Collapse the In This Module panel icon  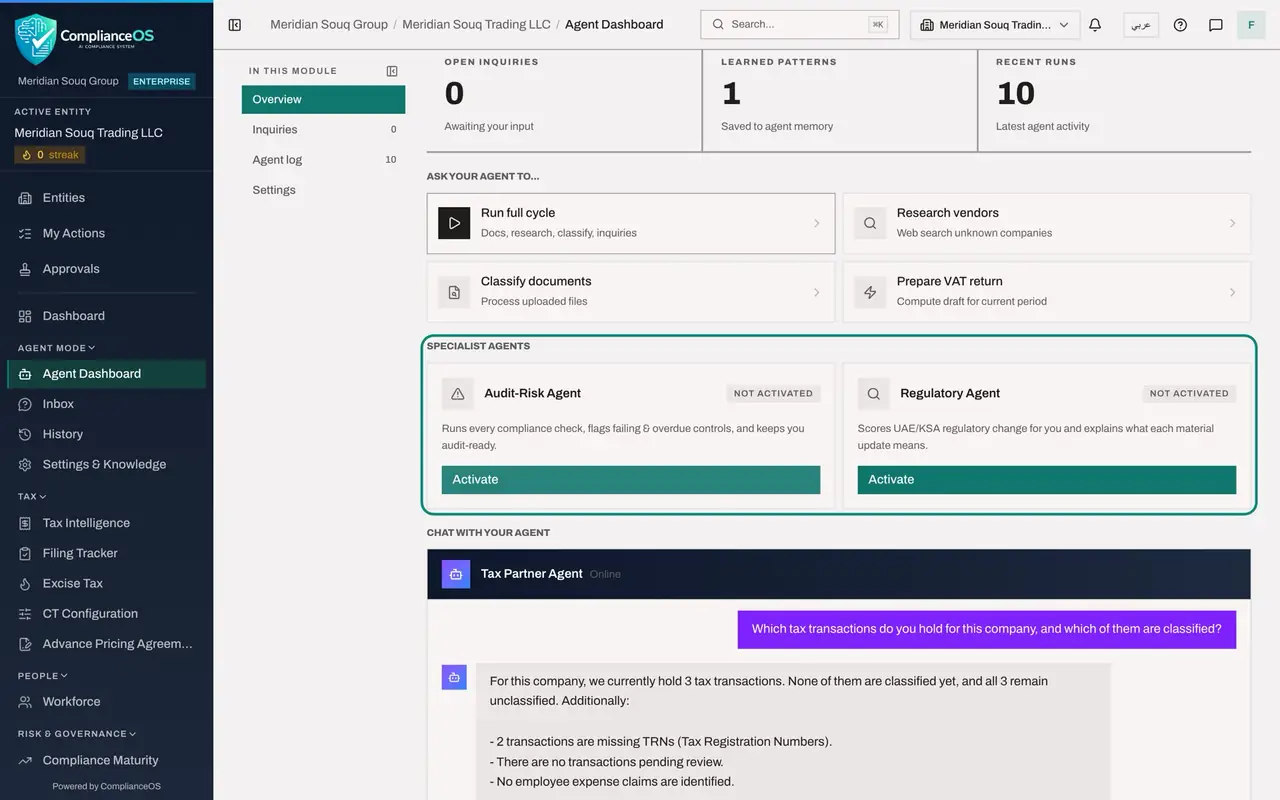pos(392,71)
